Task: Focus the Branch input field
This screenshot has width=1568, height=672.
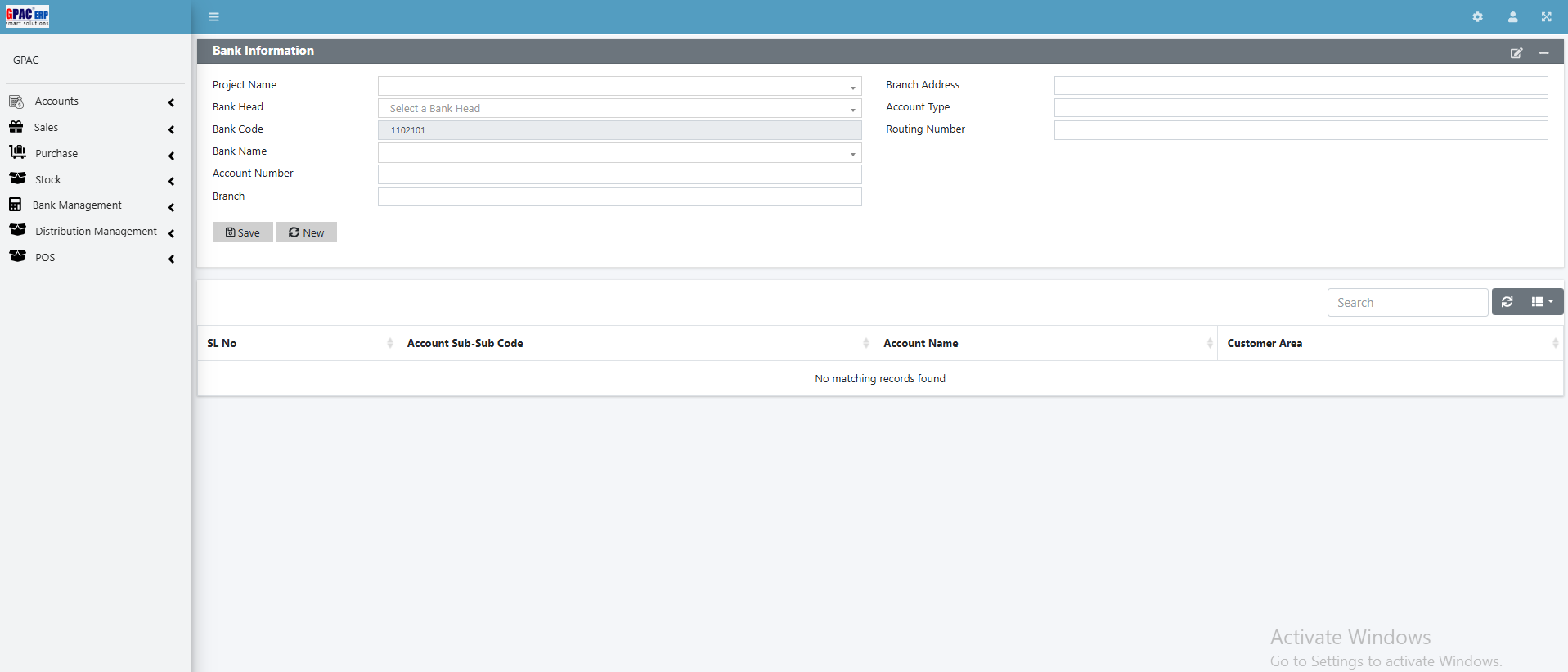Action: pyautogui.click(x=619, y=196)
